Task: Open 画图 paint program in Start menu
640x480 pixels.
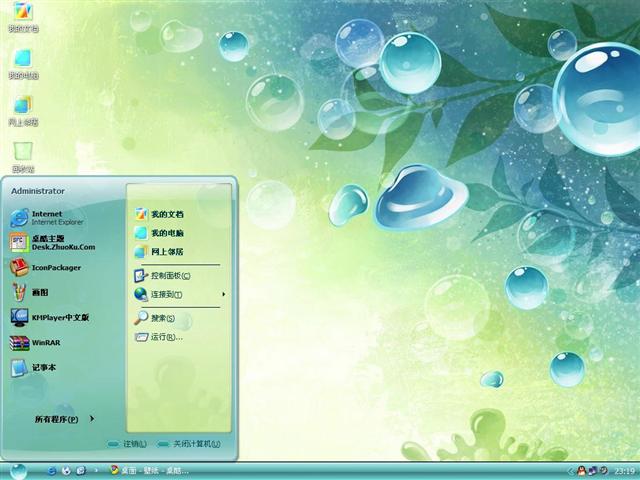Action: (x=29, y=293)
